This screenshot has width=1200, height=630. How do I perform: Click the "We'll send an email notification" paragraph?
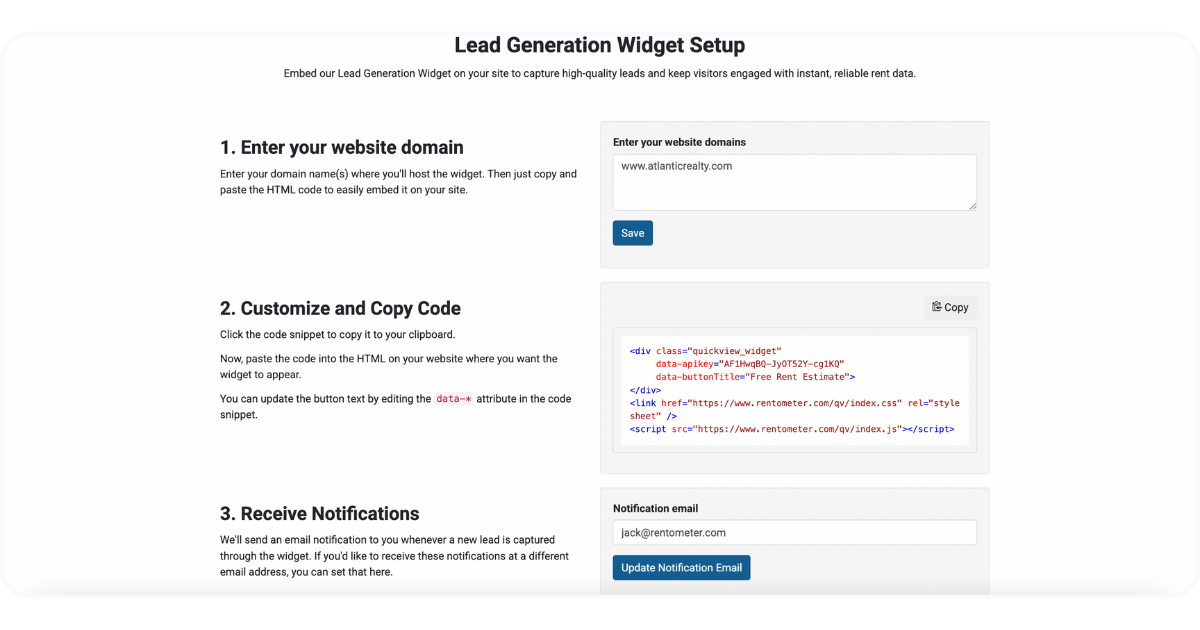[394, 556]
